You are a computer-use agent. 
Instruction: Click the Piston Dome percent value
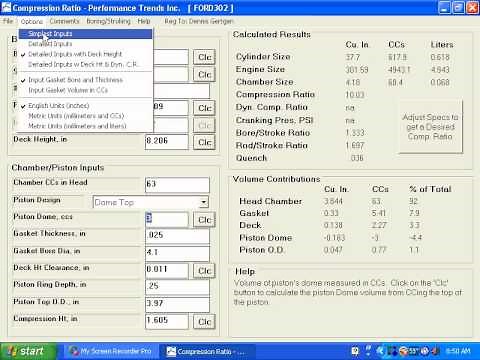[x=416, y=238]
